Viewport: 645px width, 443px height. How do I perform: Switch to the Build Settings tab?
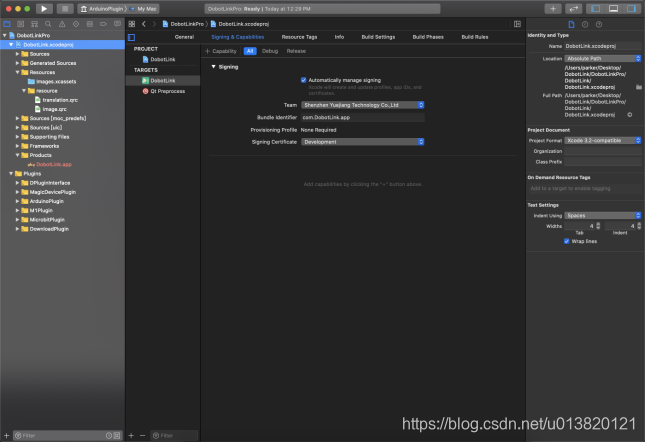[378, 37]
